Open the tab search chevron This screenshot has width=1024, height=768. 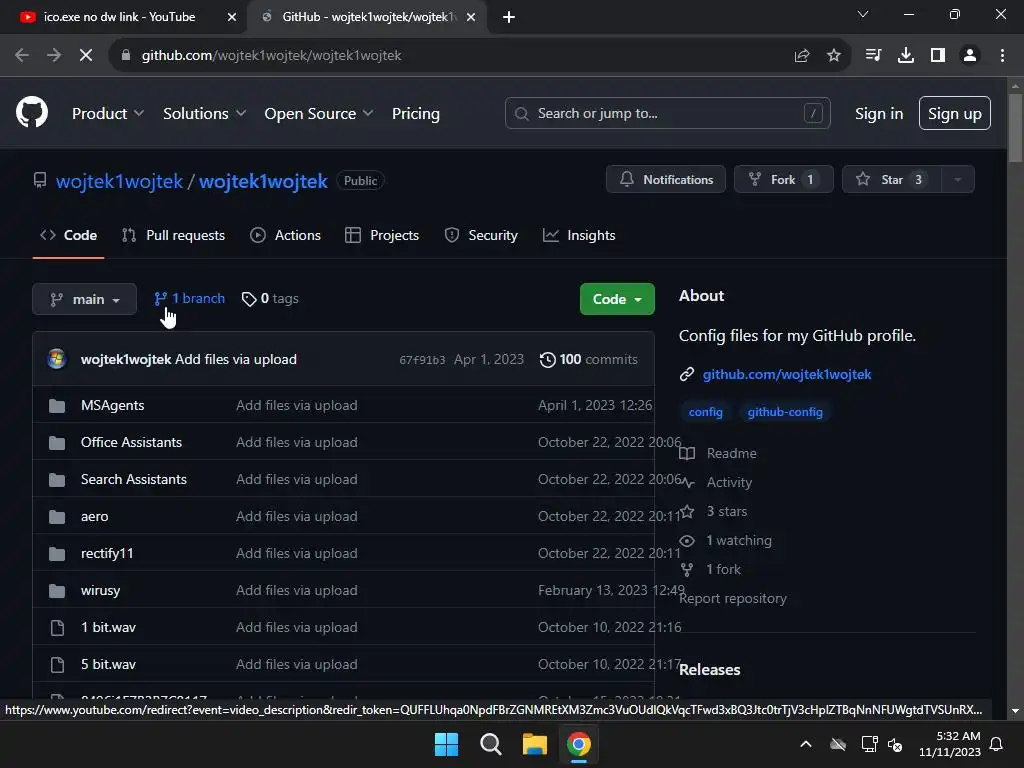[x=863, y=14]
